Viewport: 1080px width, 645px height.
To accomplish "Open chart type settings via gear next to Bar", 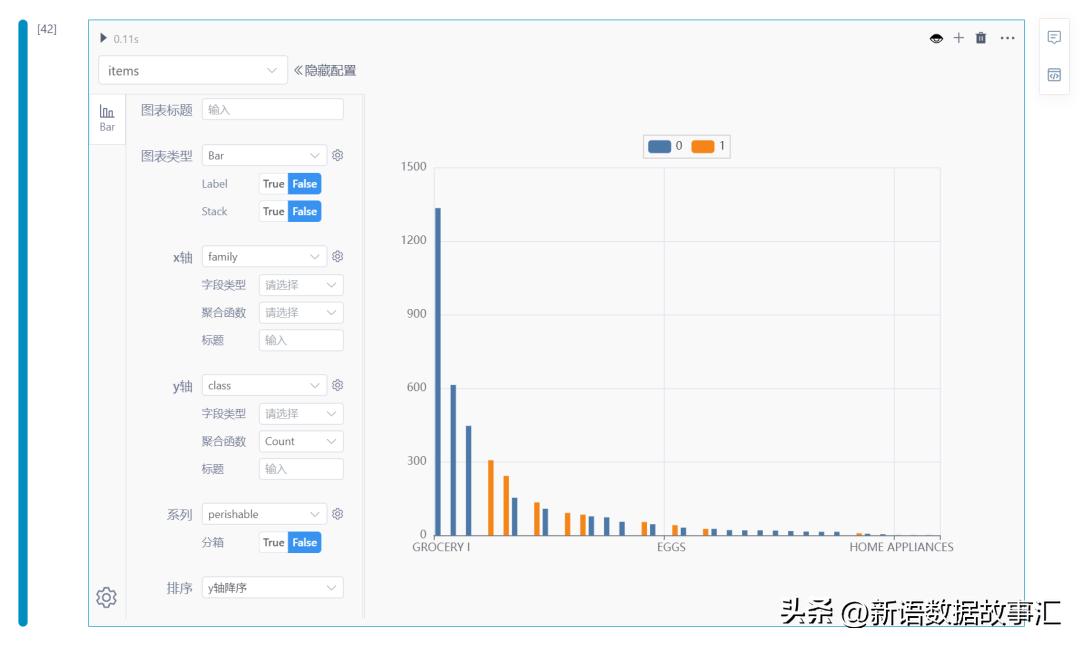I will tap(338, 155).
